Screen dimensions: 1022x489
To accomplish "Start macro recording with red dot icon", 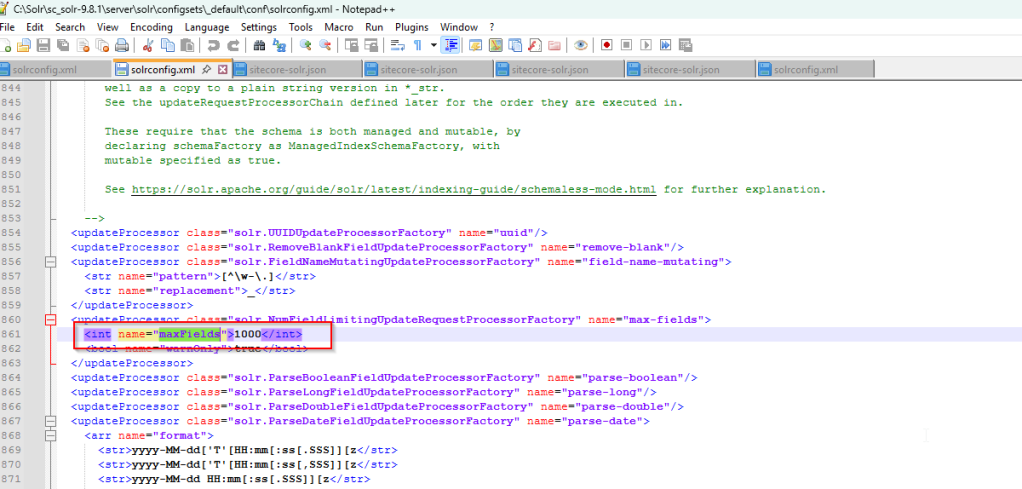I will point(606,45).
